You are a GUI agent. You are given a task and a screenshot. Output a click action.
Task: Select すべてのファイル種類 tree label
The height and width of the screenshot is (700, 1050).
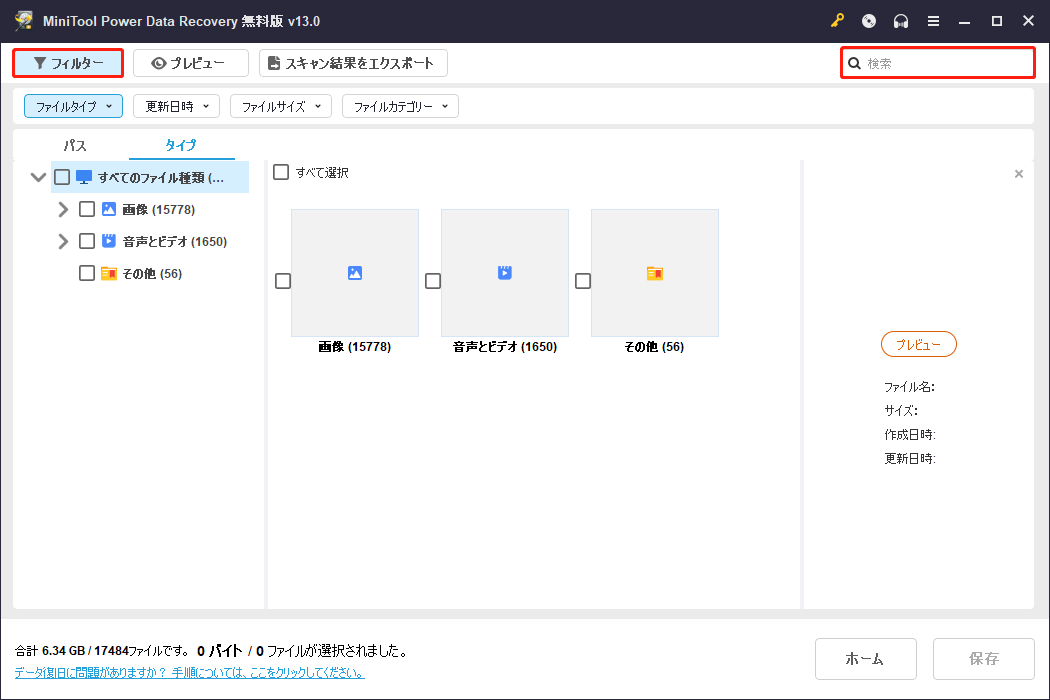(161, 178)
